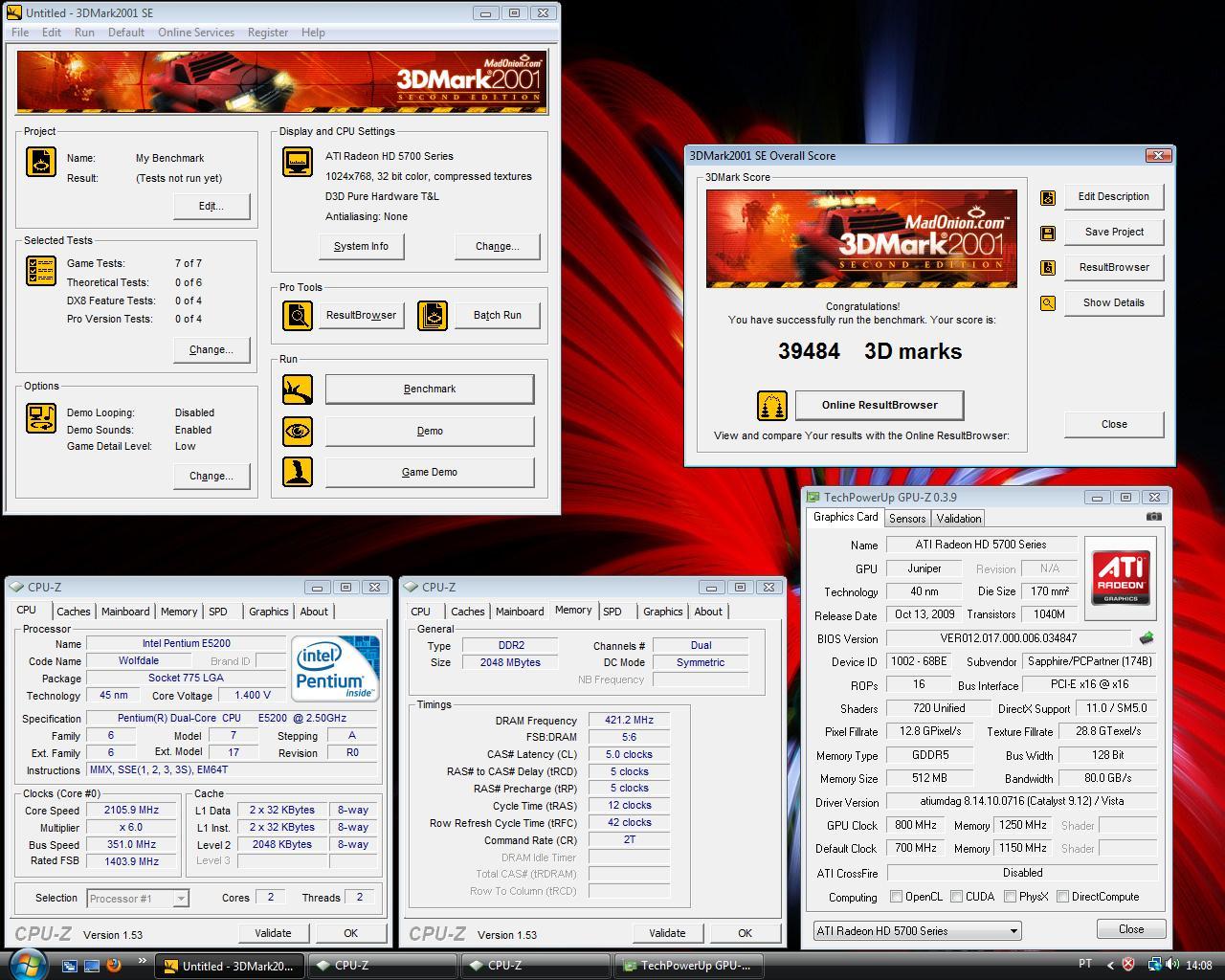Open the Online Services menu
The width and height of the screenshot is (1225, 980).
[x=195, y=32]
